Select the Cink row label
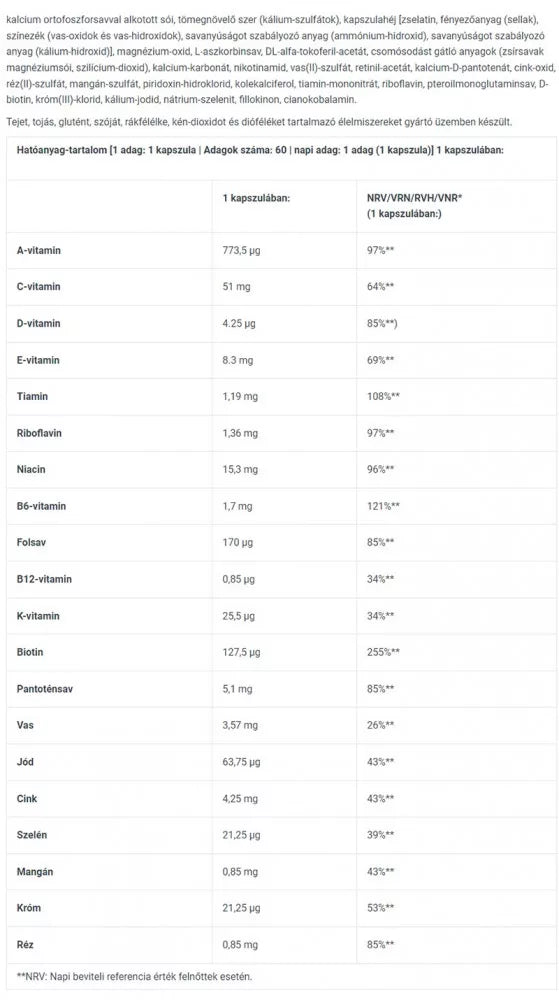559x1000 pixels. pyautogui.click(x=27, y=798)
